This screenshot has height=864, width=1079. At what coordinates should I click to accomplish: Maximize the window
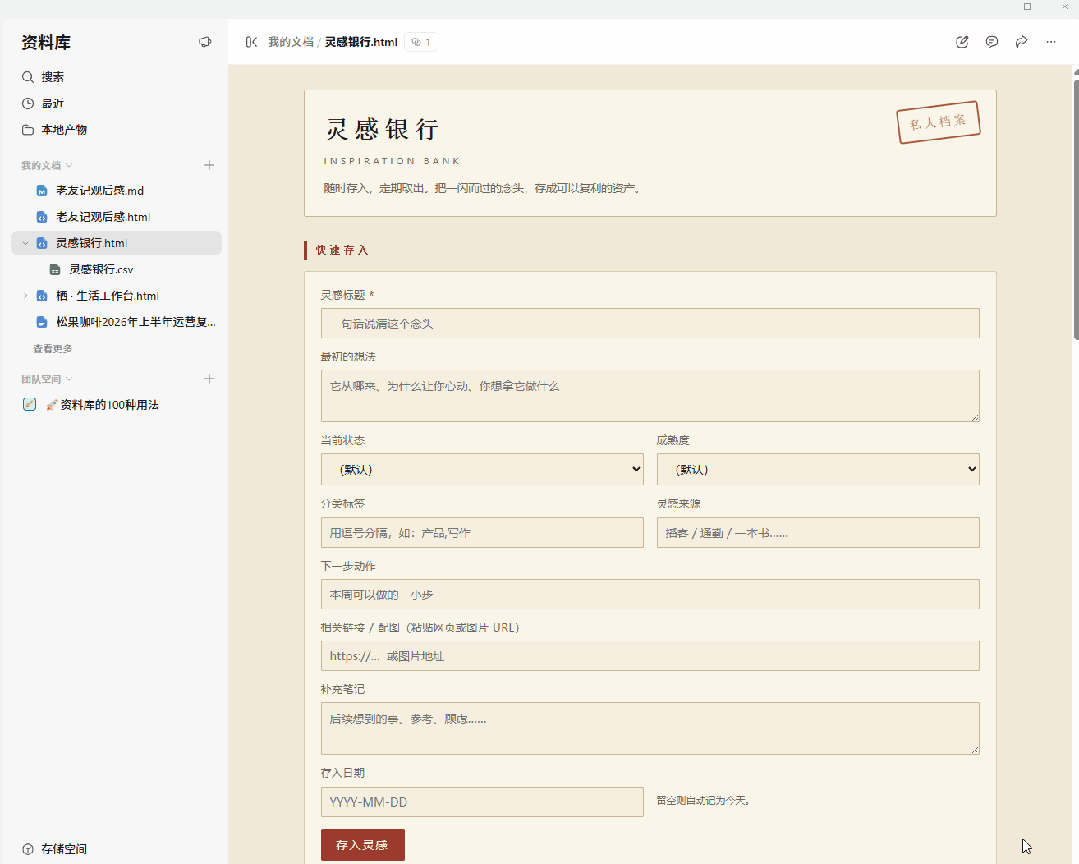[x=1027, y=6]
